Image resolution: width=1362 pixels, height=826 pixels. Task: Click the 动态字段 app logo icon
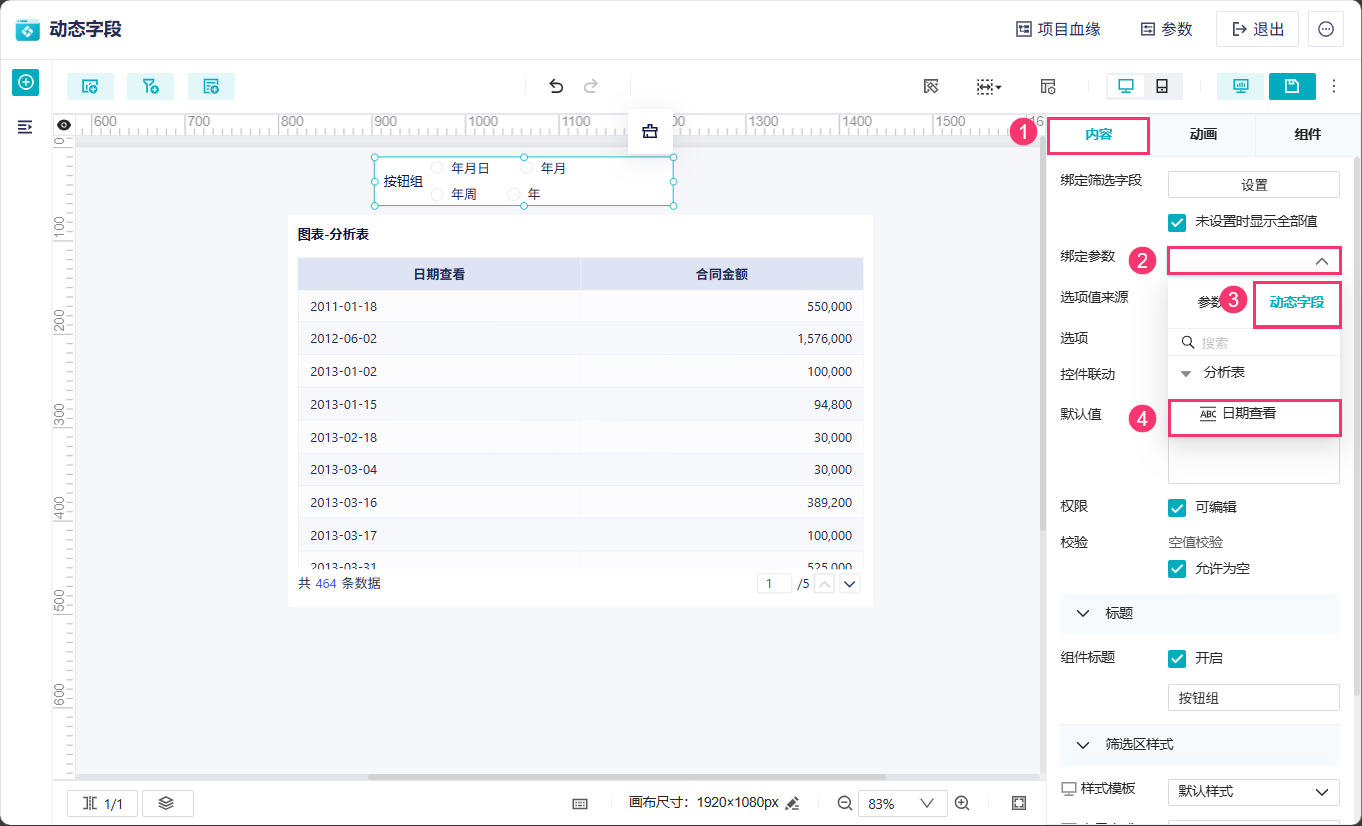(x=28, y=29)
